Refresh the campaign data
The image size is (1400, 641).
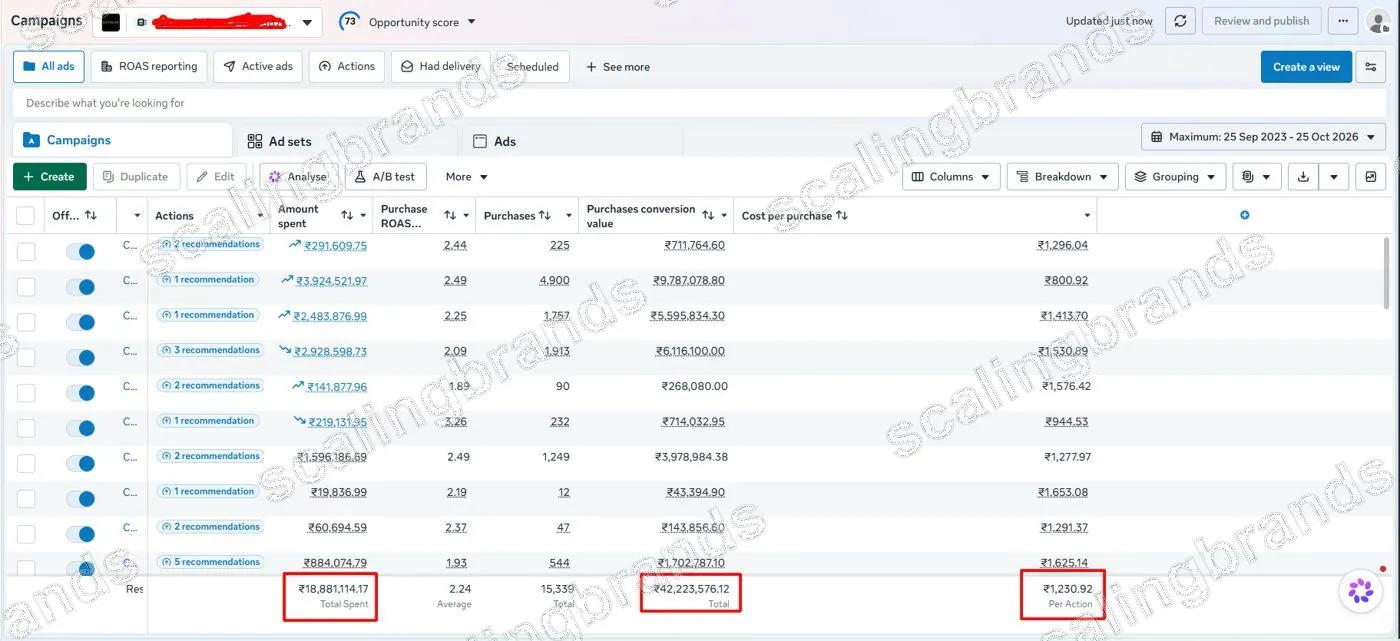click(1180, 21)
